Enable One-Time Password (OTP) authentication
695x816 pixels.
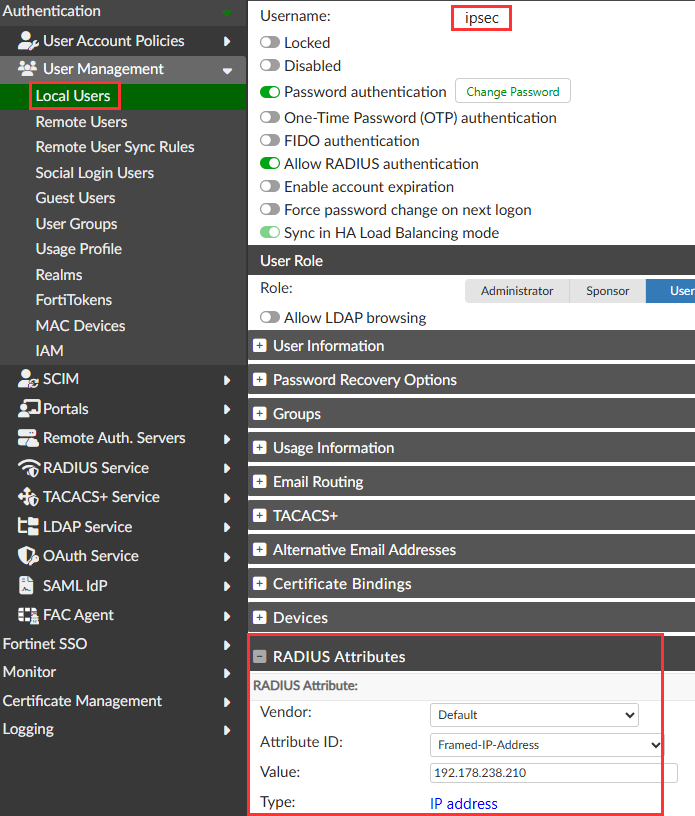(270, 117)
